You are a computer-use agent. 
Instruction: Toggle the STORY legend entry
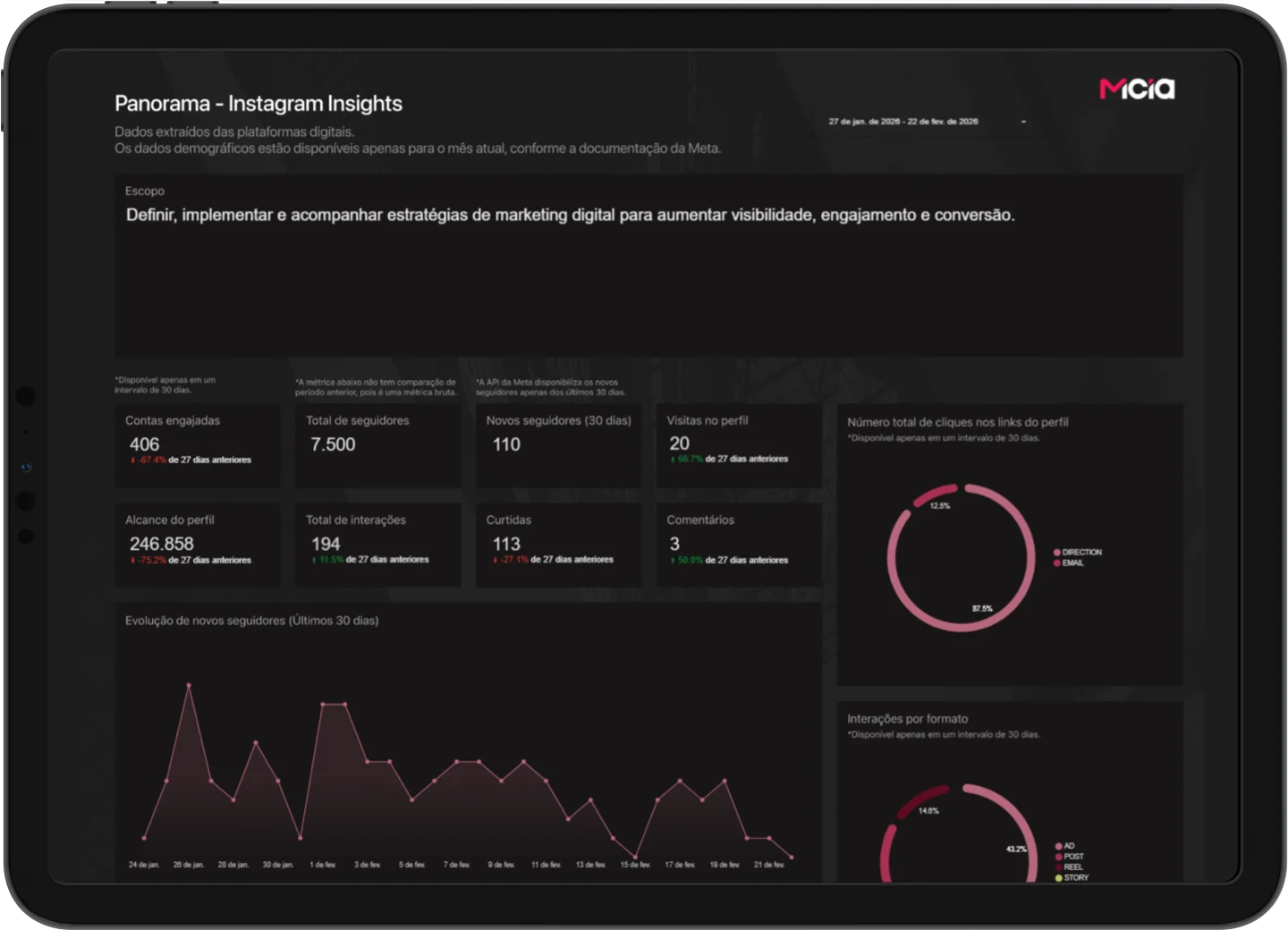1072,878
